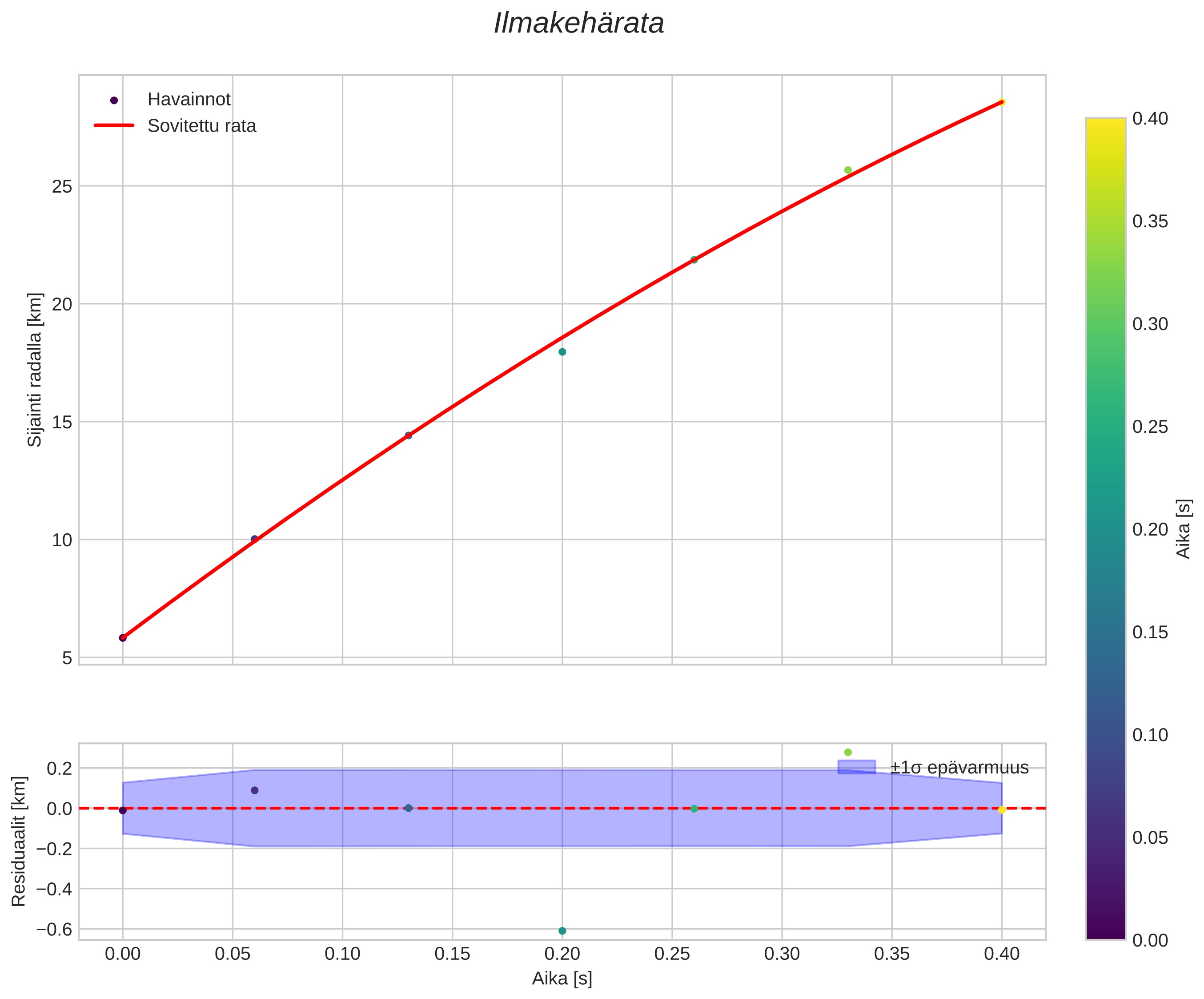Click the Sijainti radalla [km] axis label
This screenshot has width=1204, height=999.
(x=36, y=370)
